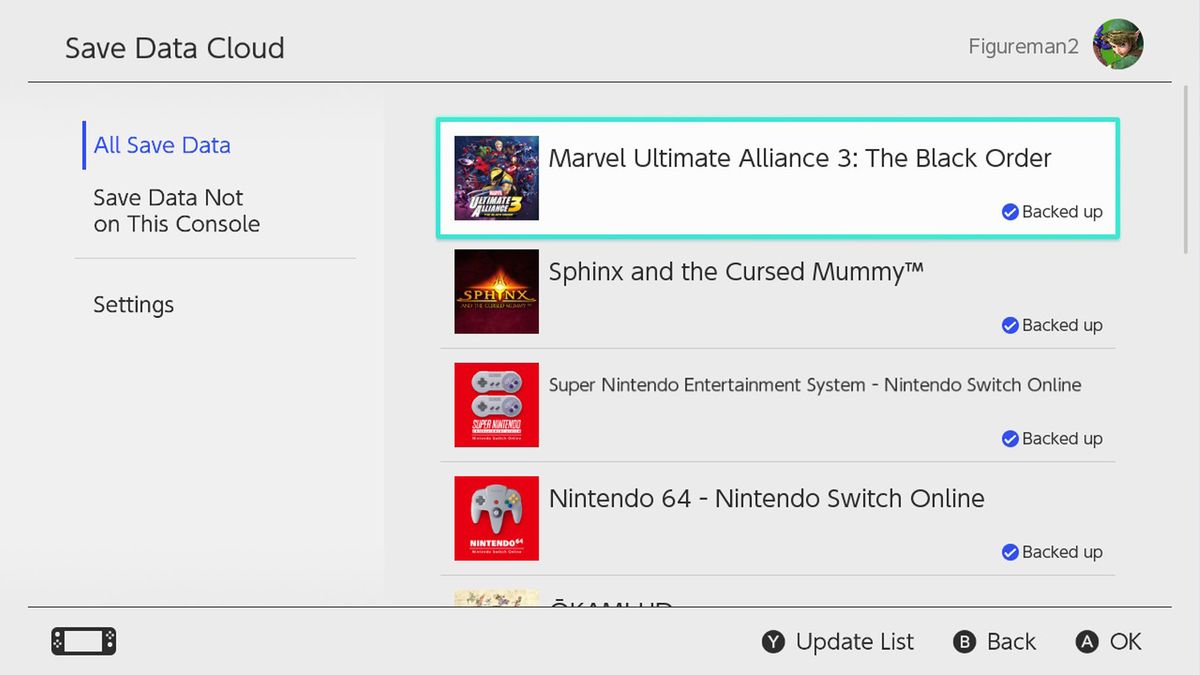Click the Nintendo 64 backed up checkmark
1200x675 pixels.
[1010, 552]
